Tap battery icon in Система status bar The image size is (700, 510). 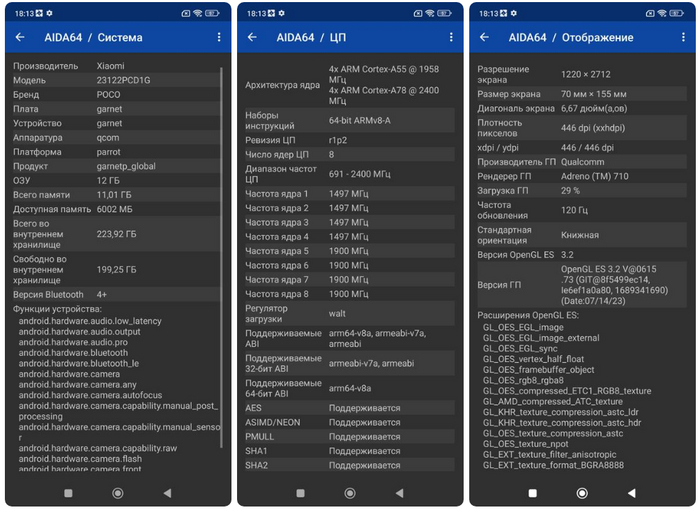212,13
